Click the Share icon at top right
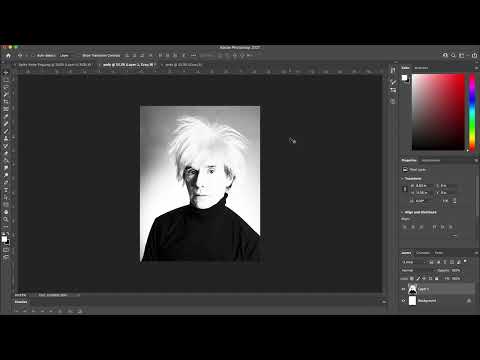The image size is (480, 360). click(474, 55)
